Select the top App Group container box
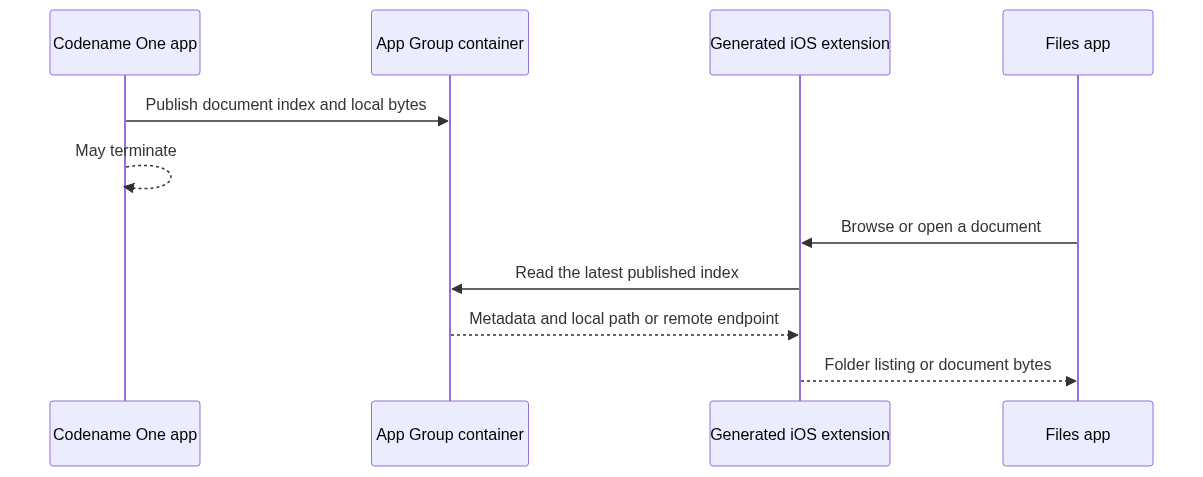The height and width of the screenshot is (477, 1203). point(450,43)
